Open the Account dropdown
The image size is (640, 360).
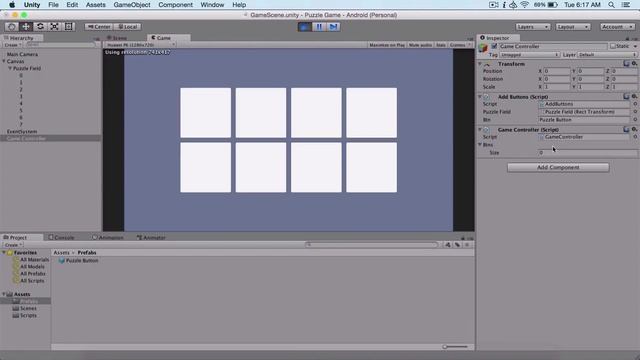[x=617, y=27]
